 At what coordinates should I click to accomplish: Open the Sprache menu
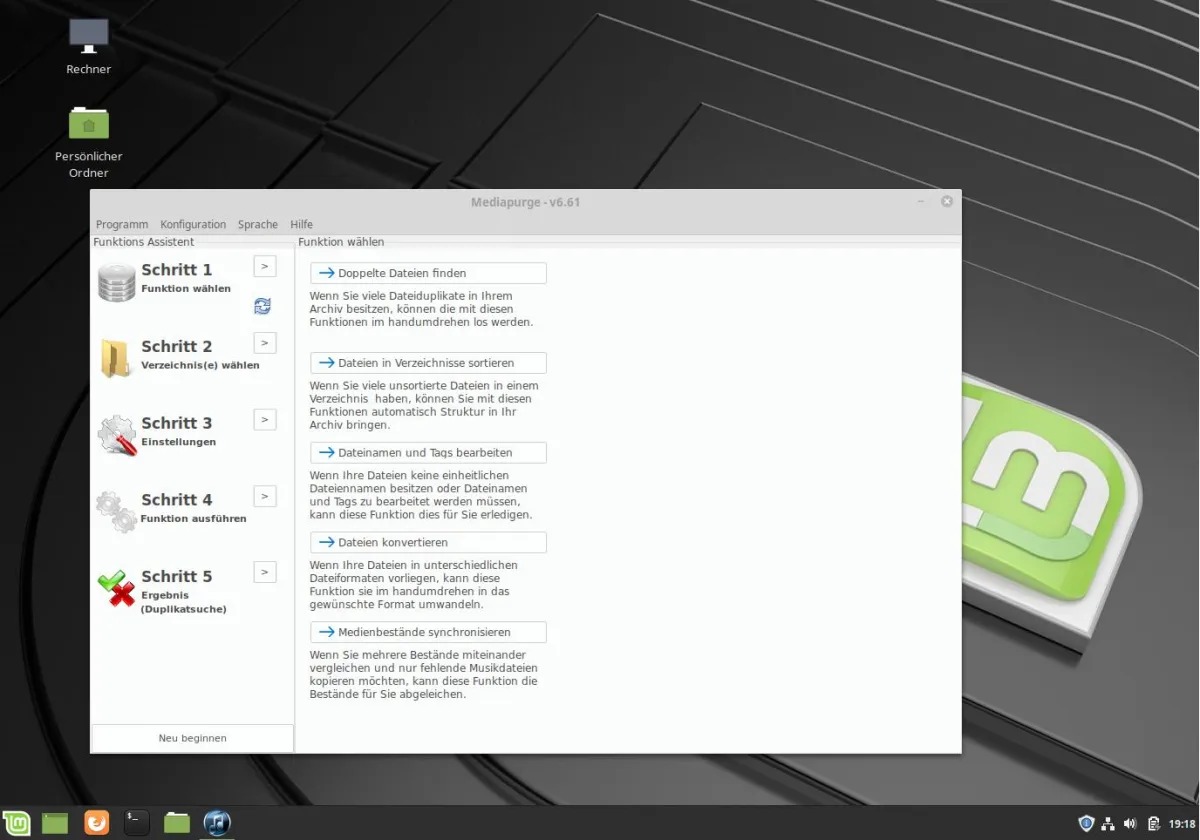[x=257, y=224]
